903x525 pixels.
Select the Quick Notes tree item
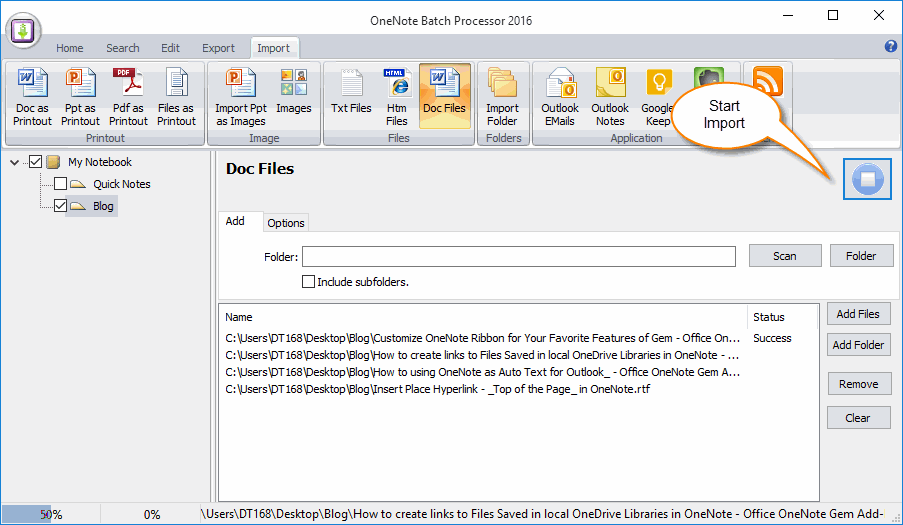122,184
